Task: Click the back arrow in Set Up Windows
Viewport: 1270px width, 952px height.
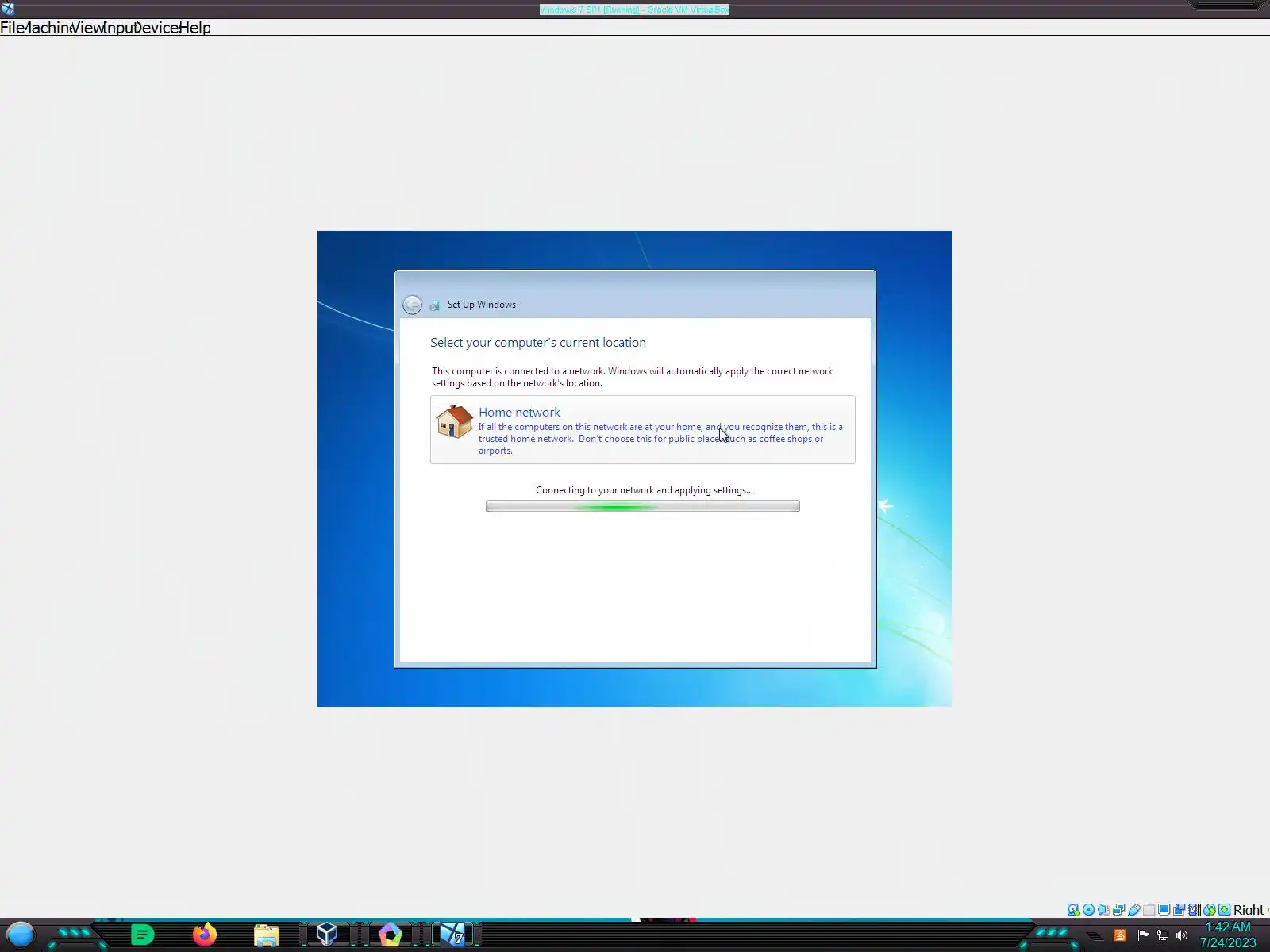Action: click(x=412, y=305)
